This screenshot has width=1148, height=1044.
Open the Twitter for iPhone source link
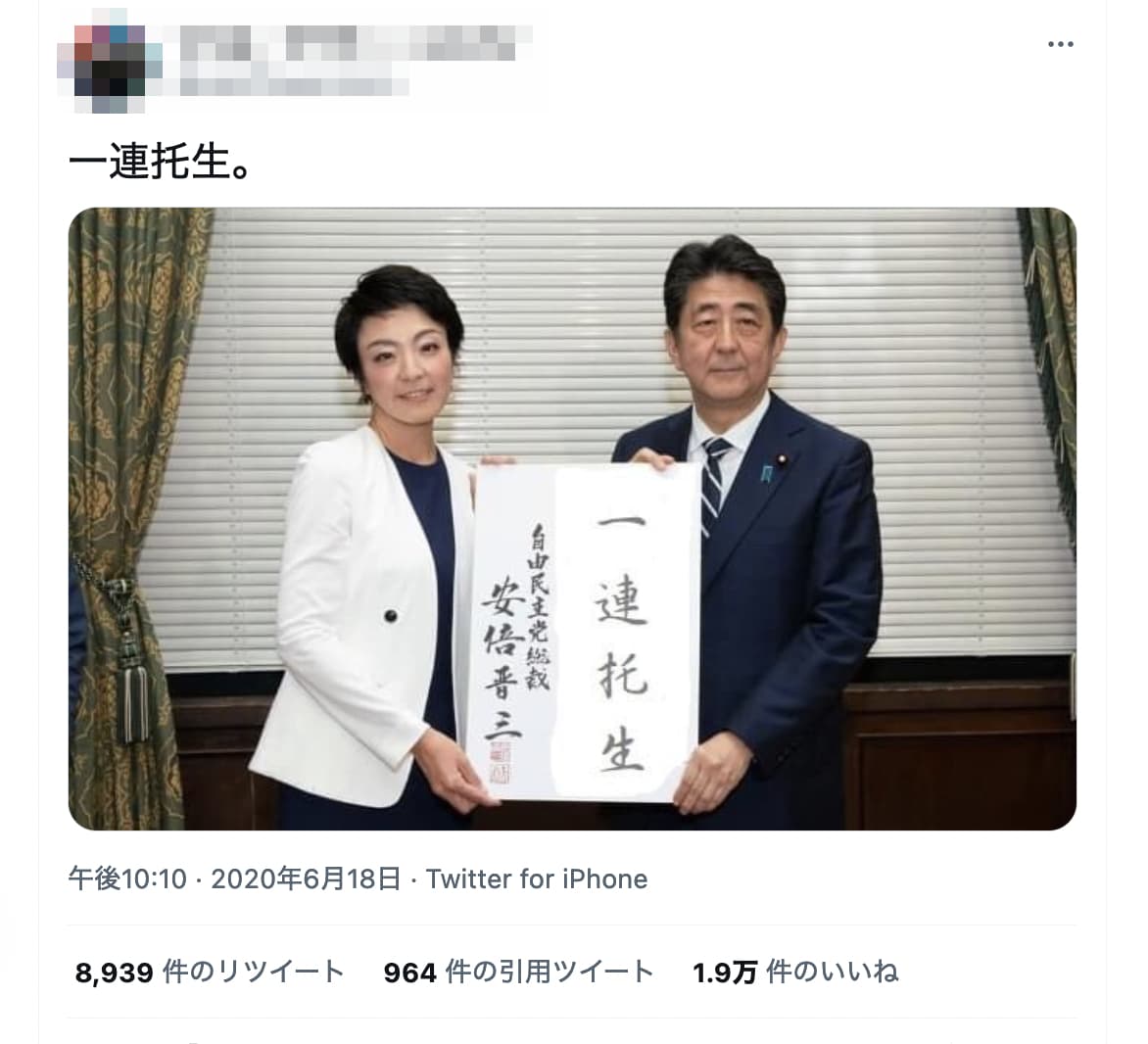(x=537, y=878)
